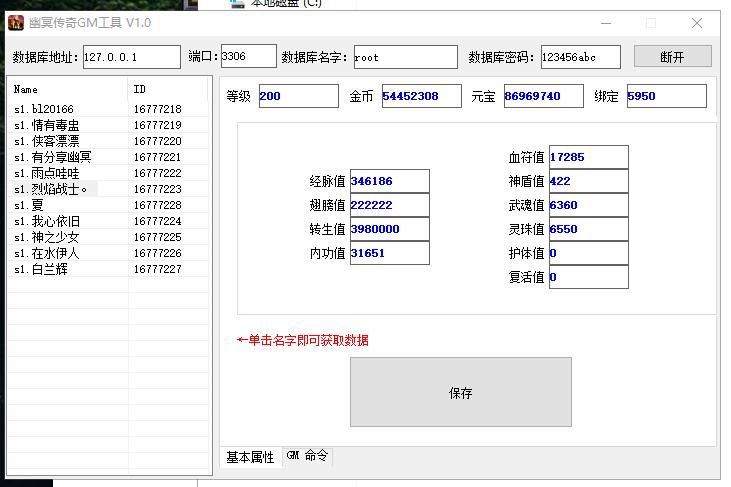Viewport: 731px width, 487px height.
Task: Close the GM tool window
Action: point(697,23)
